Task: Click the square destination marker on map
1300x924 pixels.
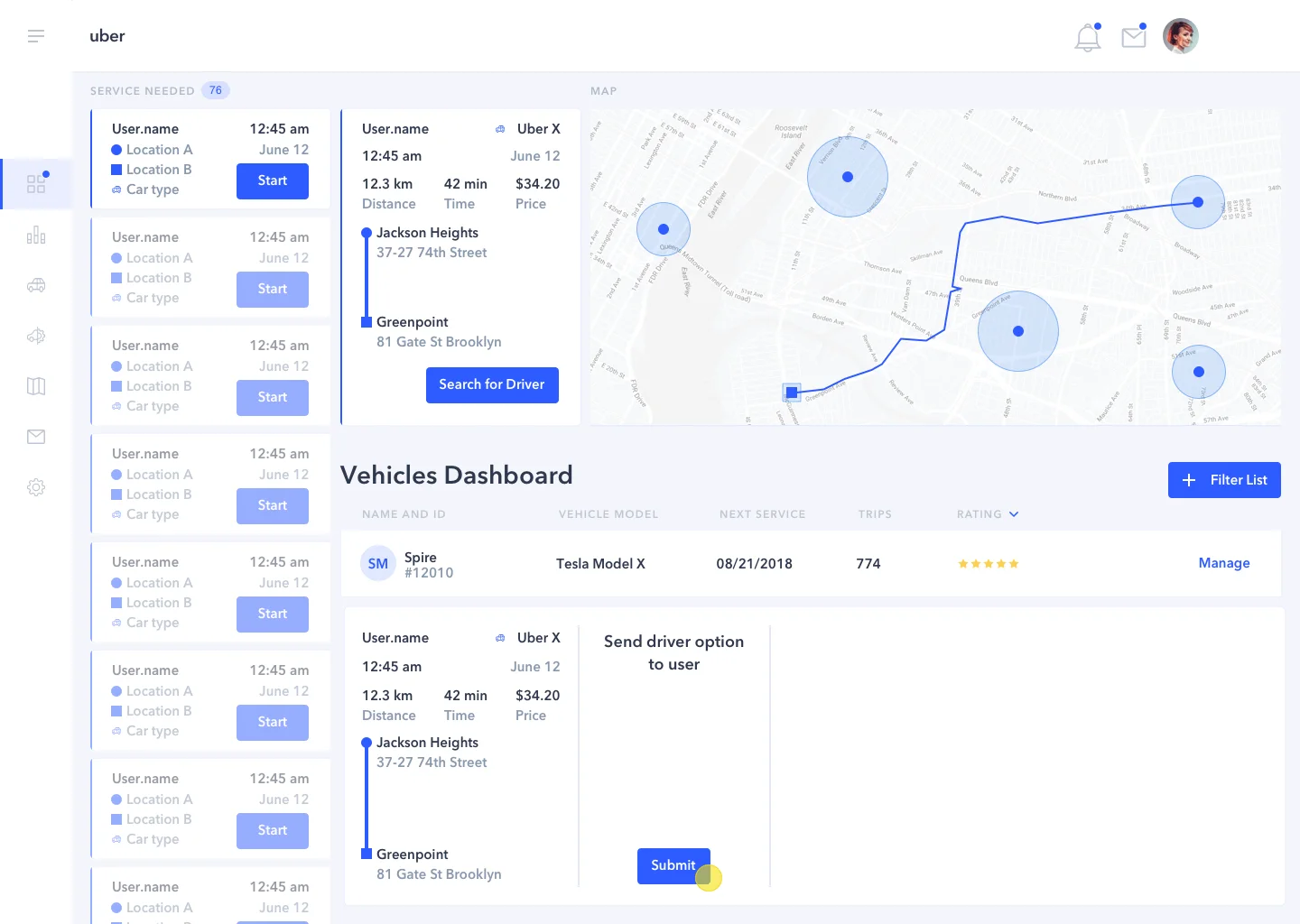Action: 792,393
